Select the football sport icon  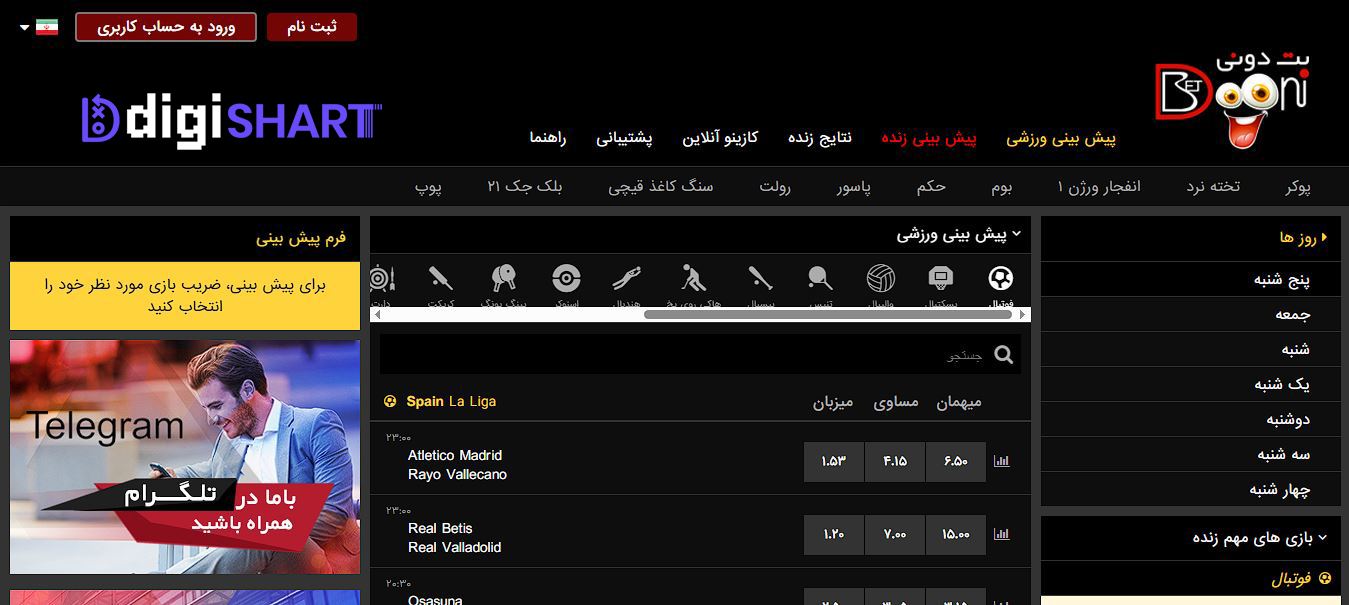(x=1000, y=278)
